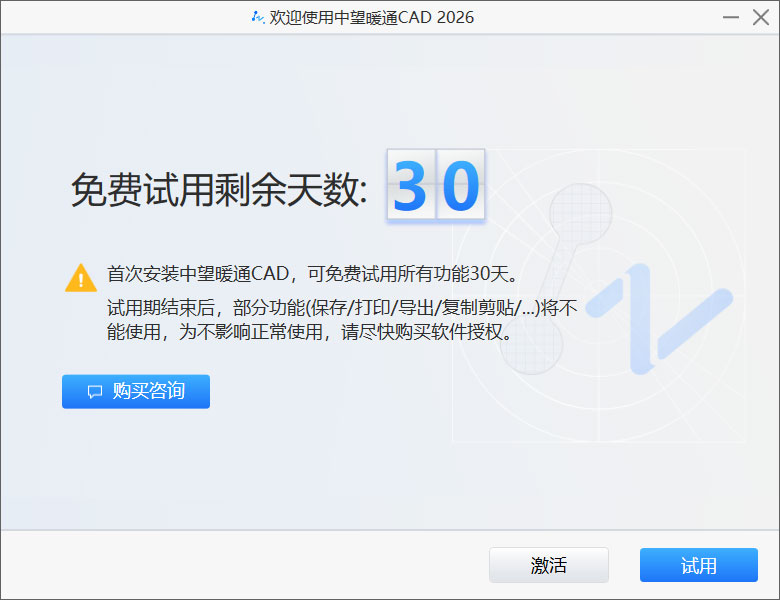Click the remaining days digit 0
This screenshot has height=600, width=780.
coord(461,185)
